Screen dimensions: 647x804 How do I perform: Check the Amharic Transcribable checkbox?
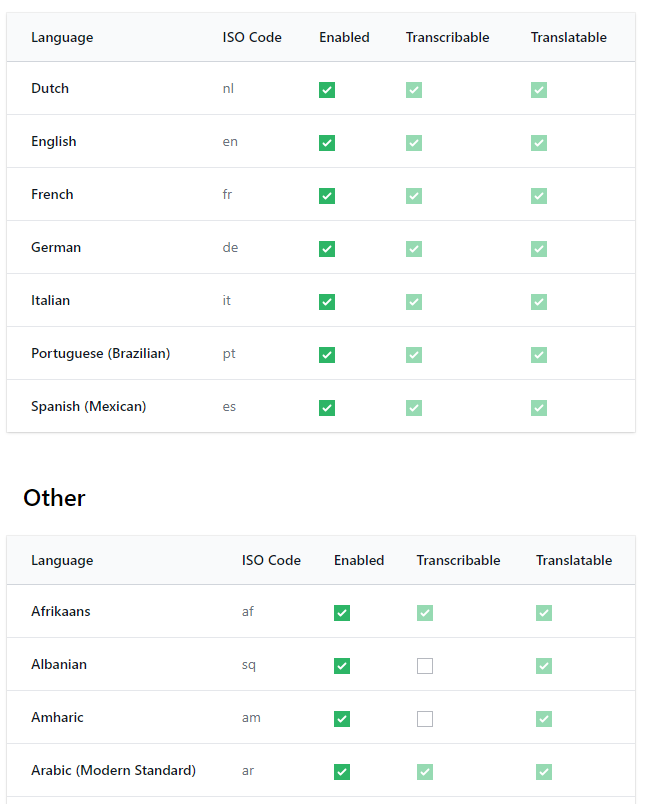pos(425,719)
